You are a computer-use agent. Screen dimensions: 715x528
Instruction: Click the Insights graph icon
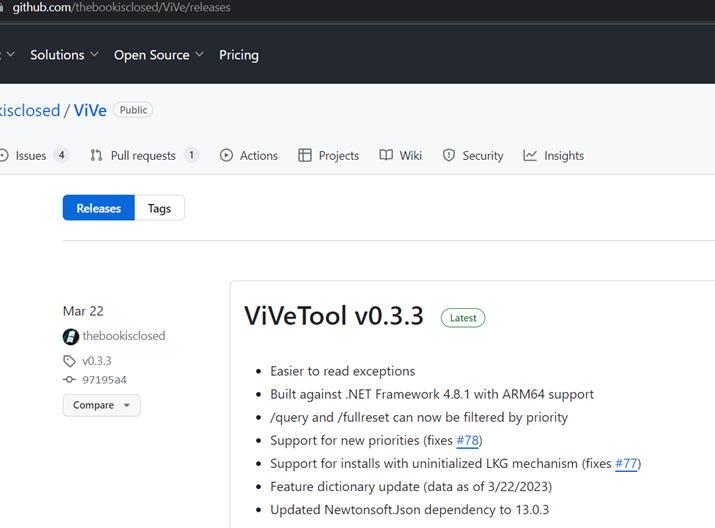(530, 155)
